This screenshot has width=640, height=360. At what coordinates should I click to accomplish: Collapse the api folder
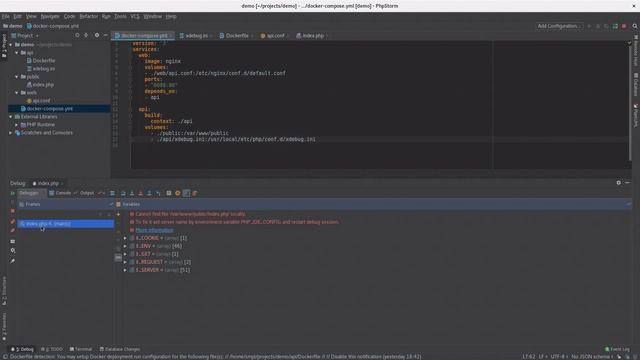click(x=17, y=53)
